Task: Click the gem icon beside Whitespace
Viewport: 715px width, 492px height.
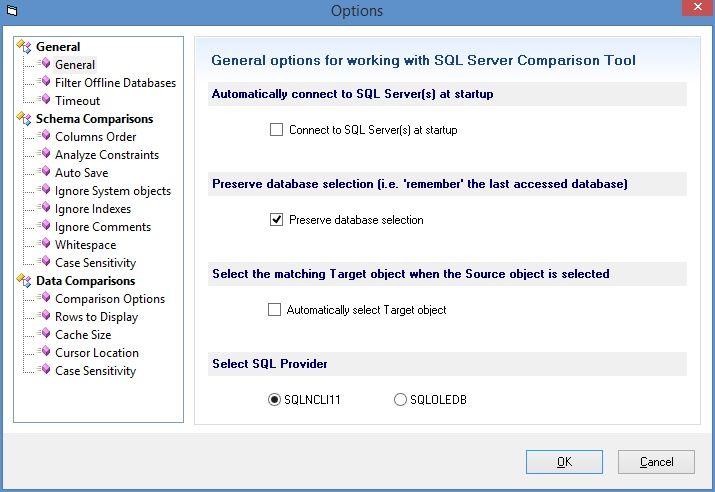Action: (45, 243)
